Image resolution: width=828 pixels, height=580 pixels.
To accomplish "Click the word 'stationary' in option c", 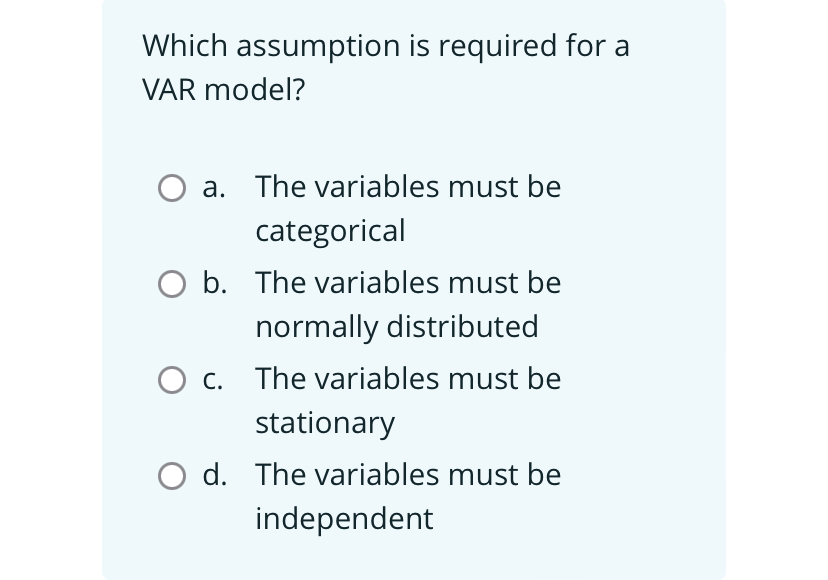I will [x=324, y=423].
